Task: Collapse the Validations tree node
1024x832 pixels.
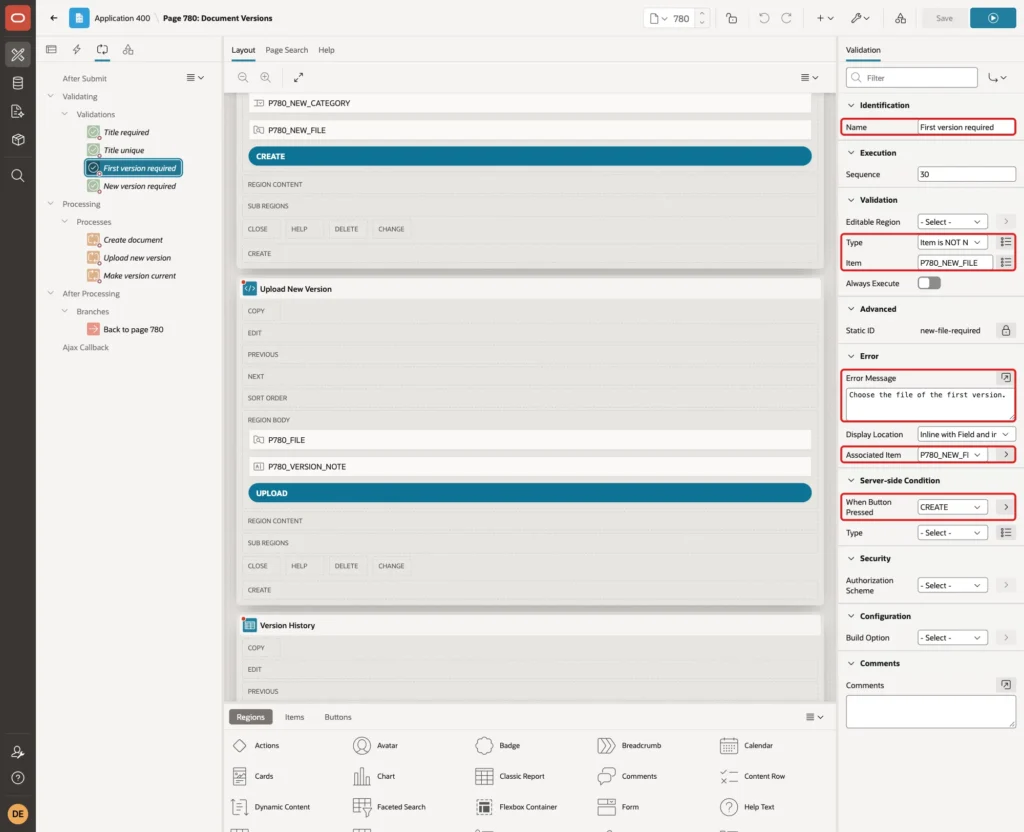Action: (x=65, y=114)
